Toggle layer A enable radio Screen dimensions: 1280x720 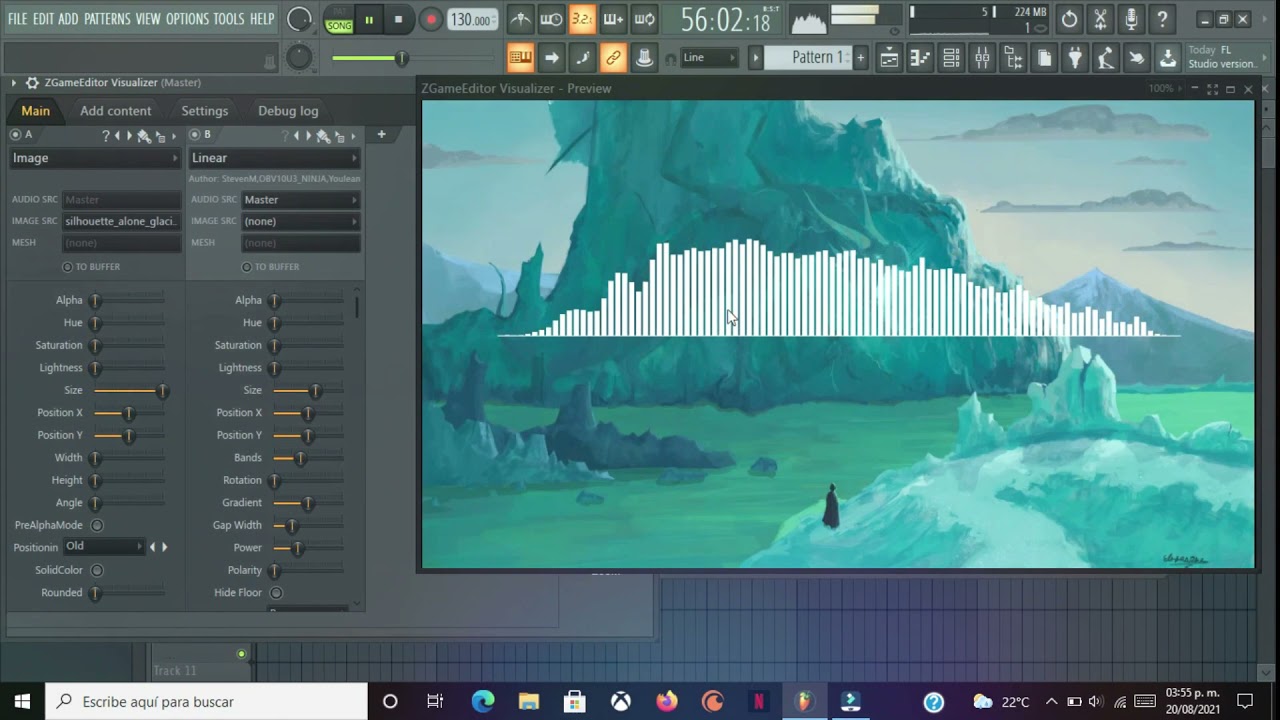15,135
